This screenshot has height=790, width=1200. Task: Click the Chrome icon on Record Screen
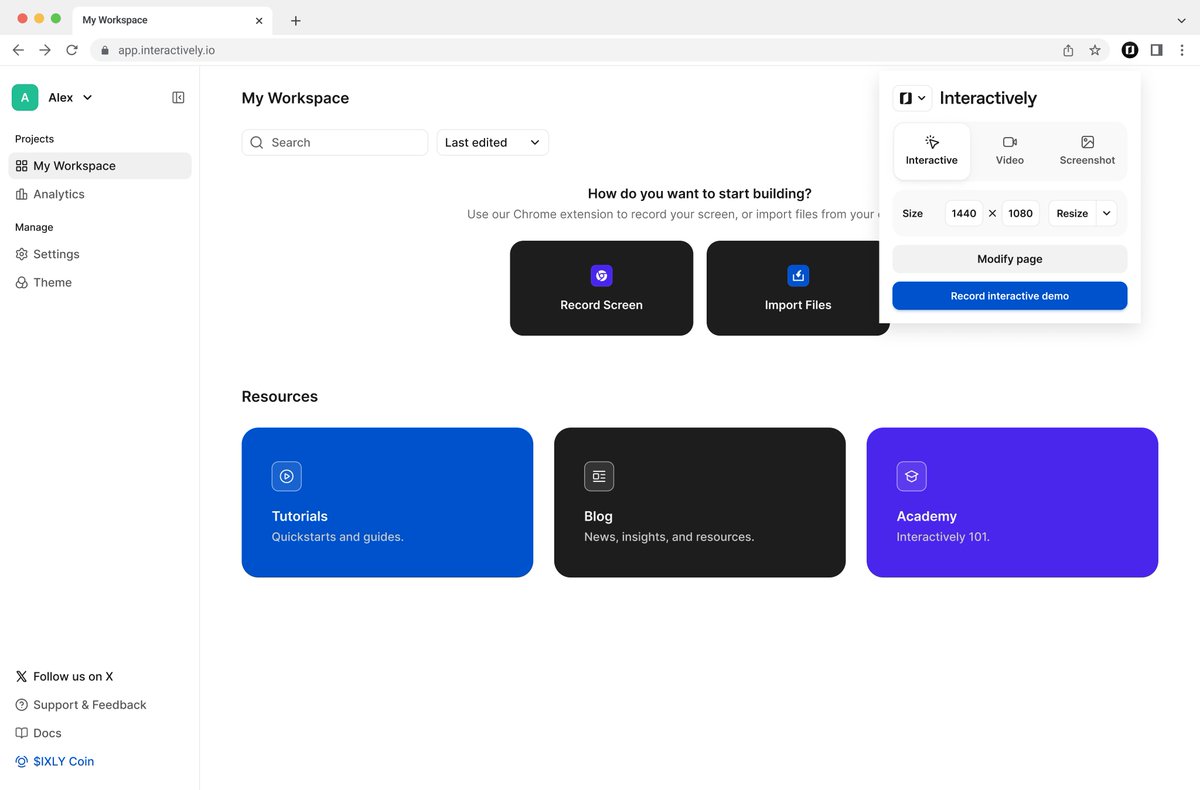[601, 275]
